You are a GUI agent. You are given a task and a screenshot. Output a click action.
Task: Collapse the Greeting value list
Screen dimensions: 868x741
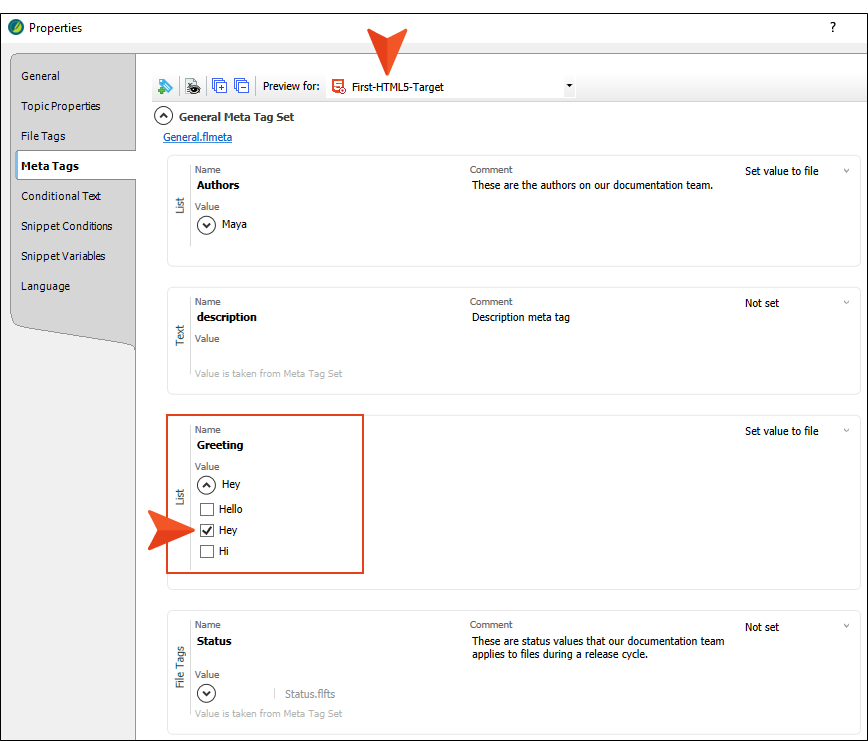click(x=206, y=485)
